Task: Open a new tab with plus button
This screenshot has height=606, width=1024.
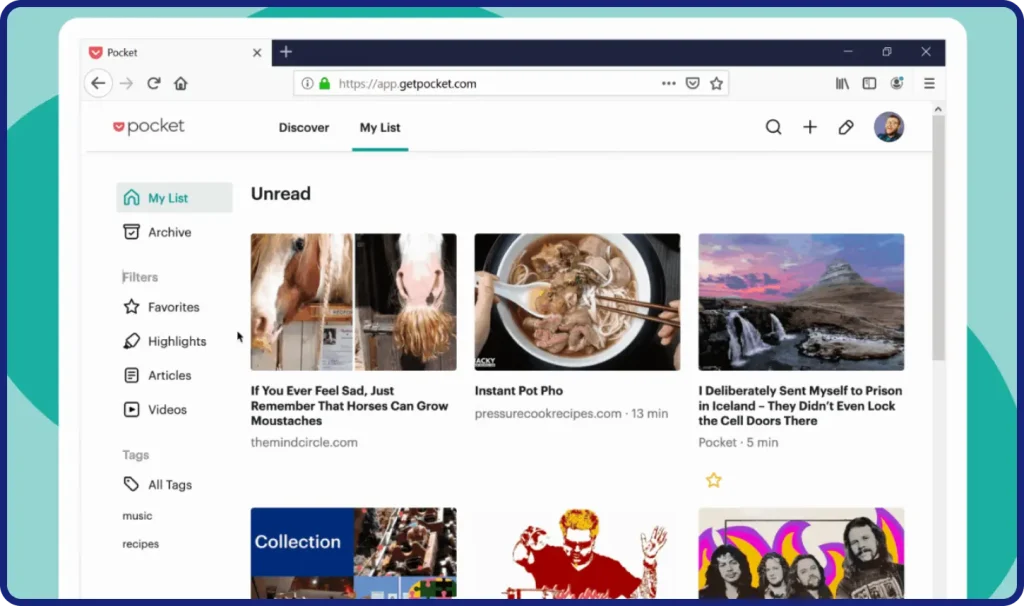Action: (x=286, y=52)
